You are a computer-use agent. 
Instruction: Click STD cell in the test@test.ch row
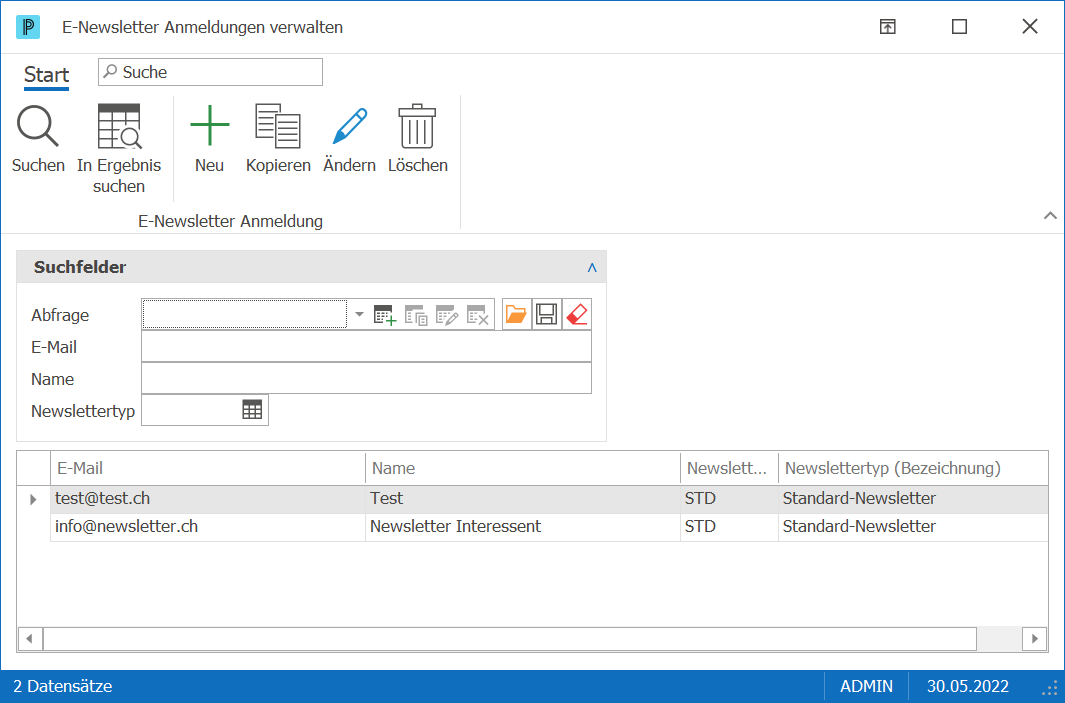729,499
